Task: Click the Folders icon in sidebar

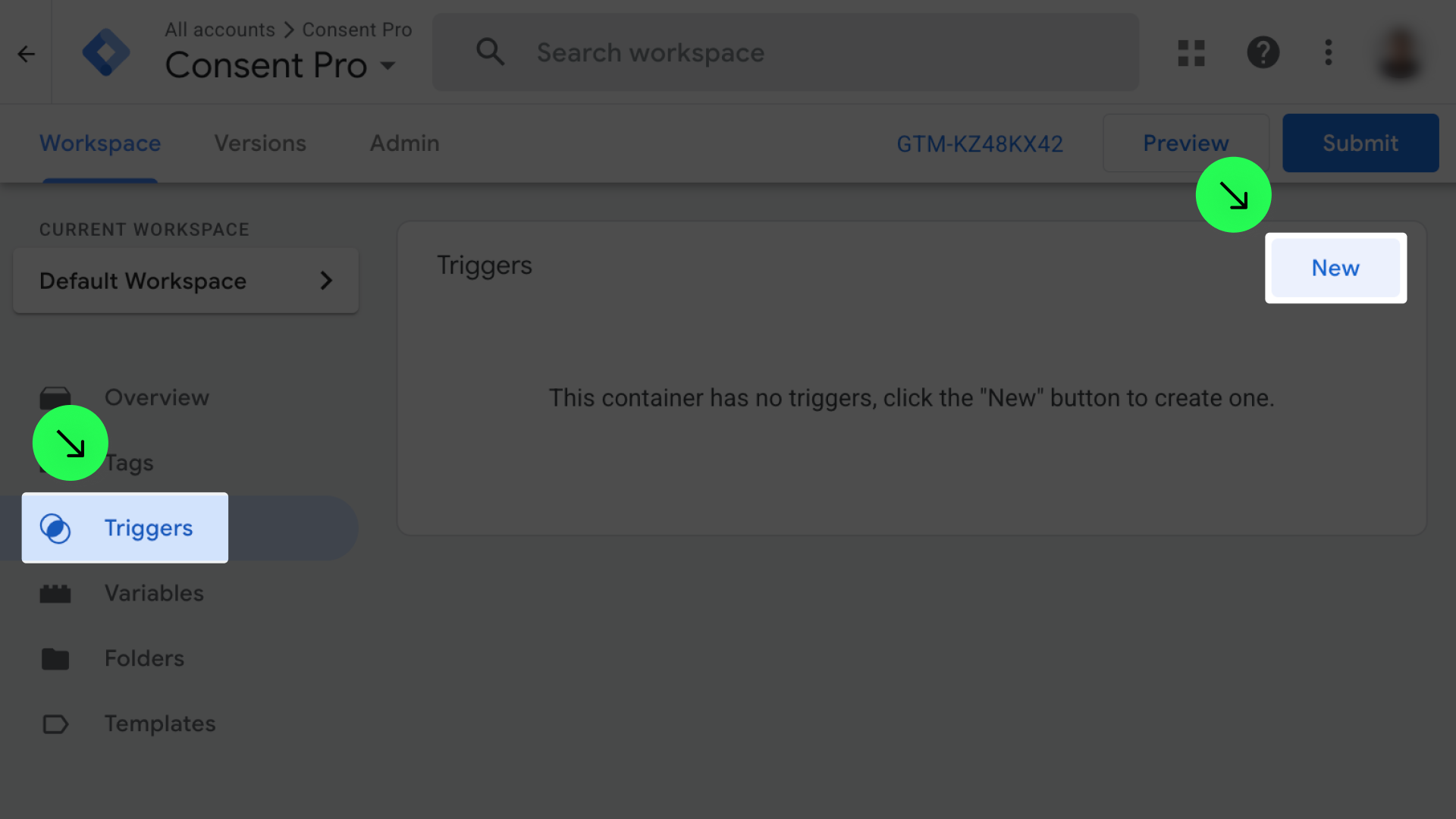Action: pos(55,659)
